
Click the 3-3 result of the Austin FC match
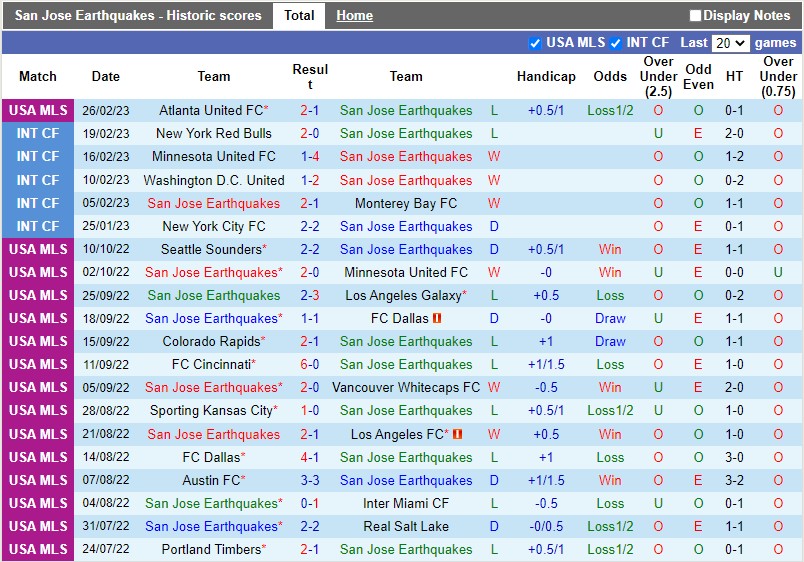[310, 480]
